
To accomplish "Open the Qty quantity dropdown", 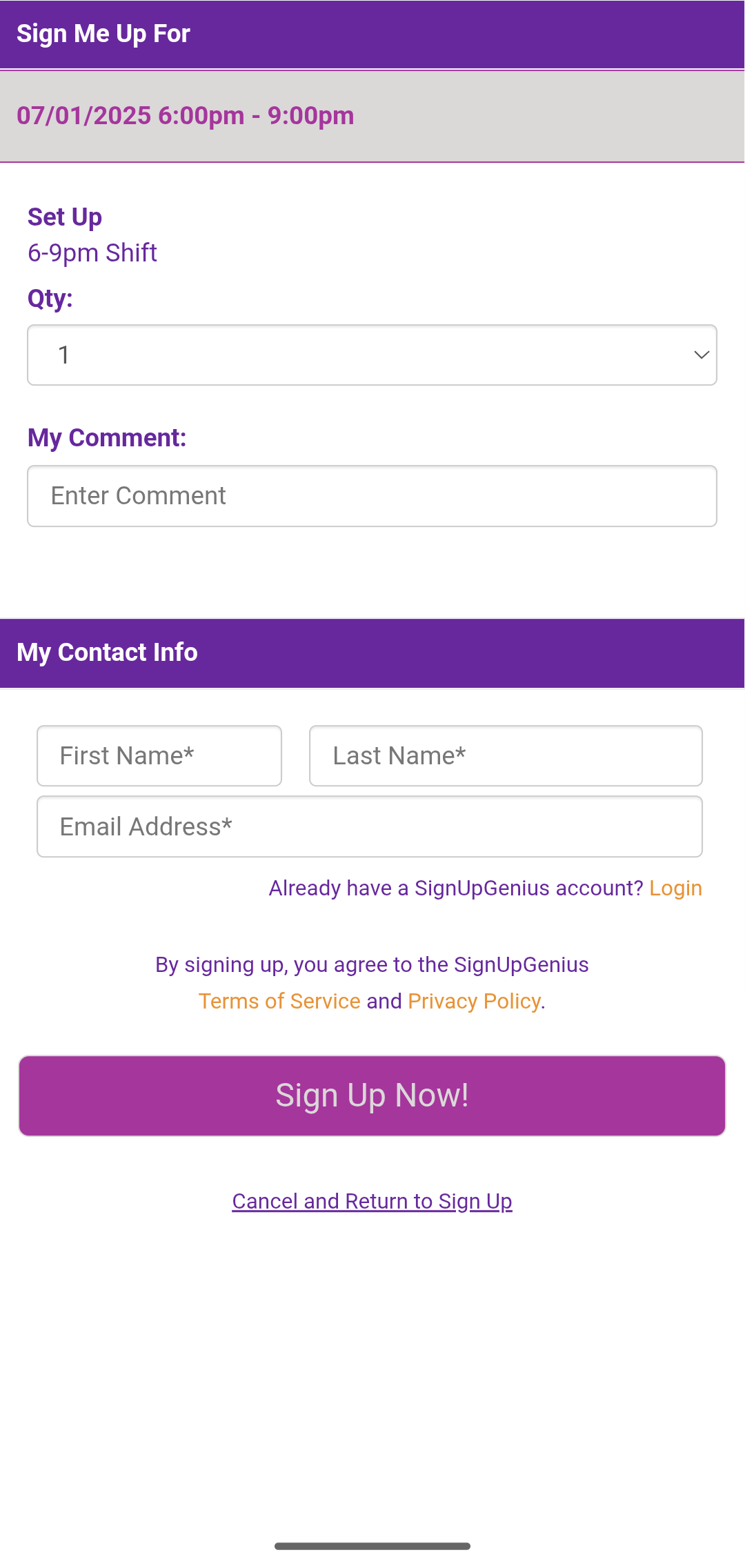I will click(x=372, y=355).
